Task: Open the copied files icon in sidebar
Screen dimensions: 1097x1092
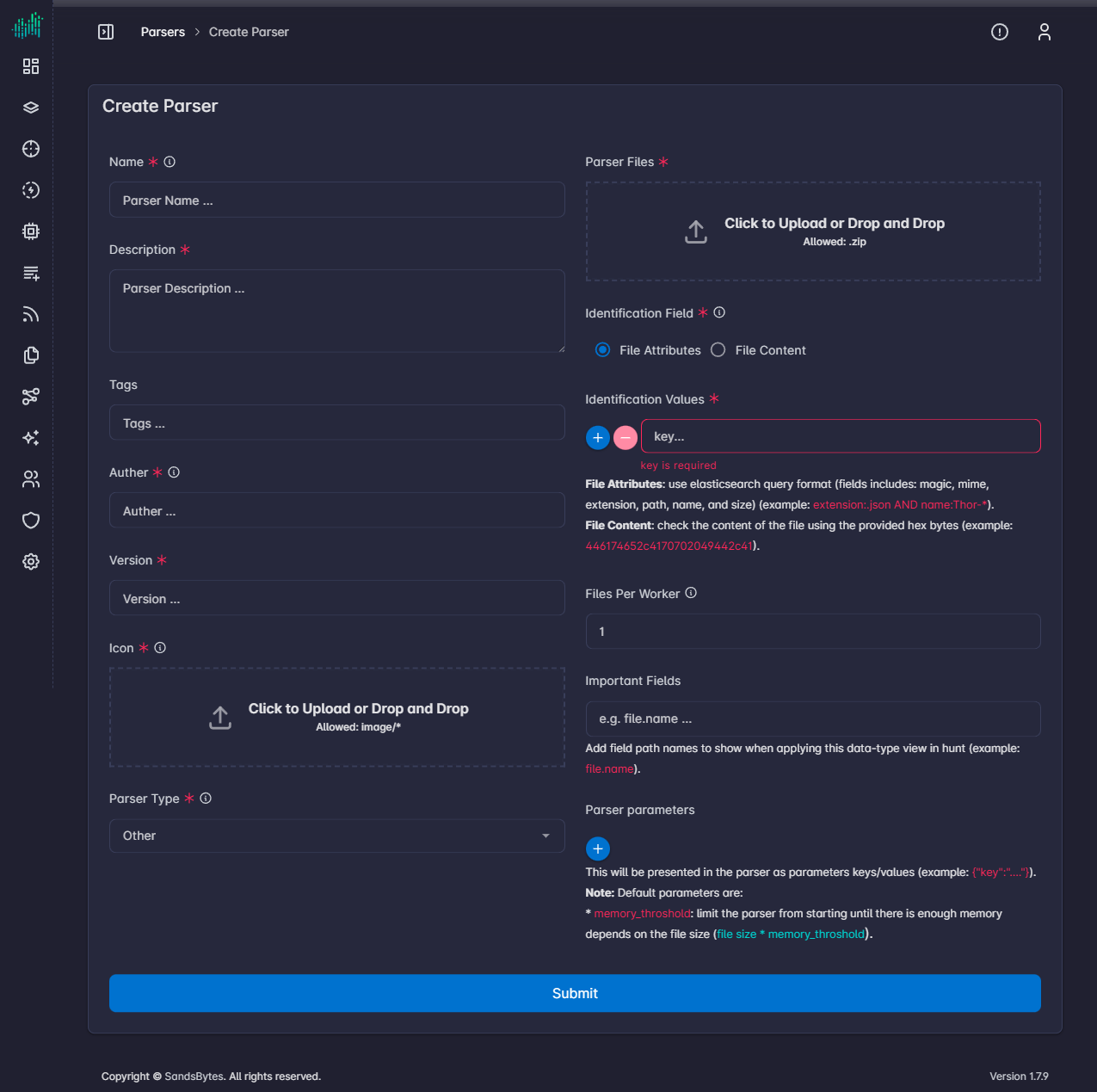Action: pos(31,355)
